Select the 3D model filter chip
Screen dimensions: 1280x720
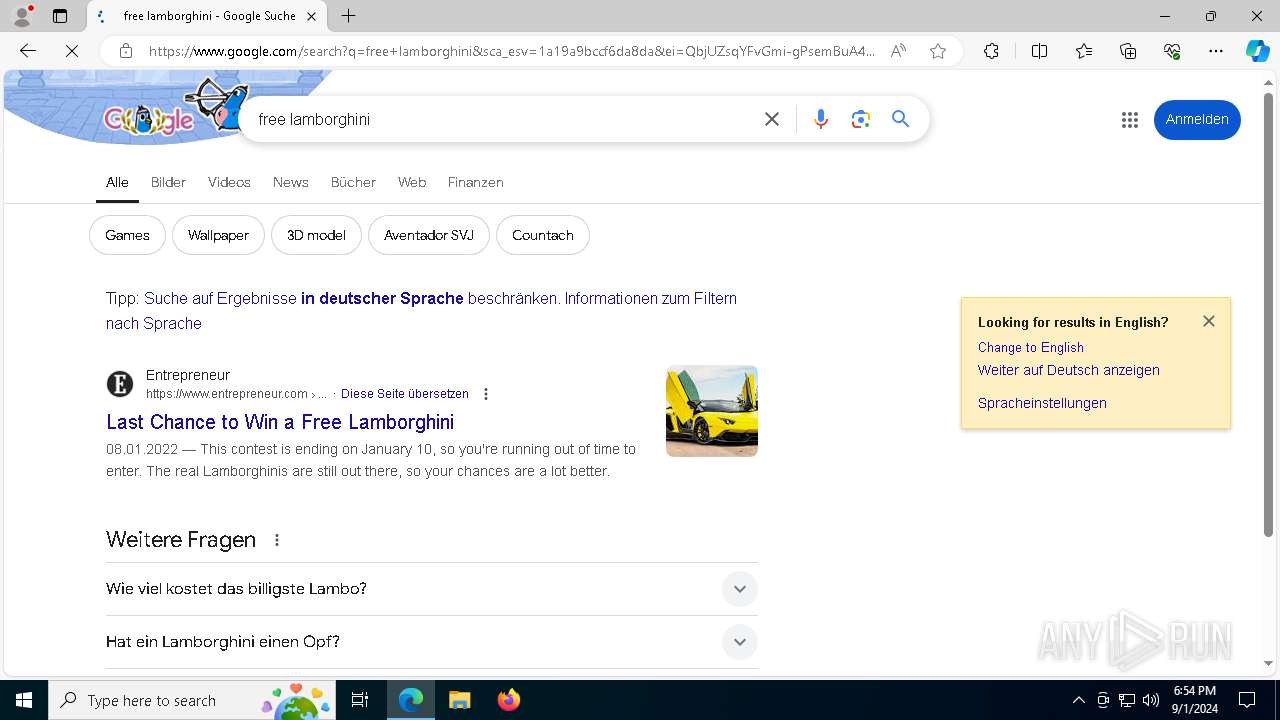tap(316, 235)
